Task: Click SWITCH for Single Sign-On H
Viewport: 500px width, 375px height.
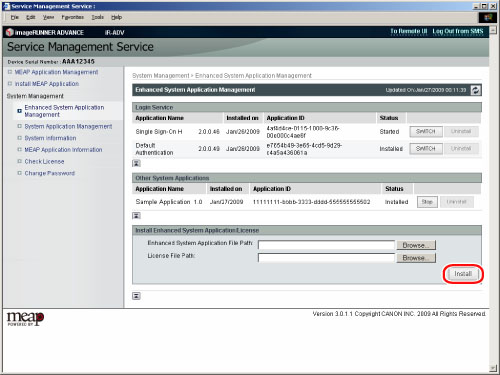Action: [x=426, y=132]
